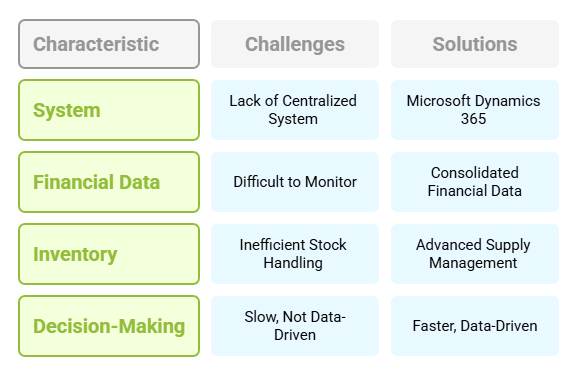575x372 pixels.
Task: Select the Inventory row label
Action: (109, 254)
